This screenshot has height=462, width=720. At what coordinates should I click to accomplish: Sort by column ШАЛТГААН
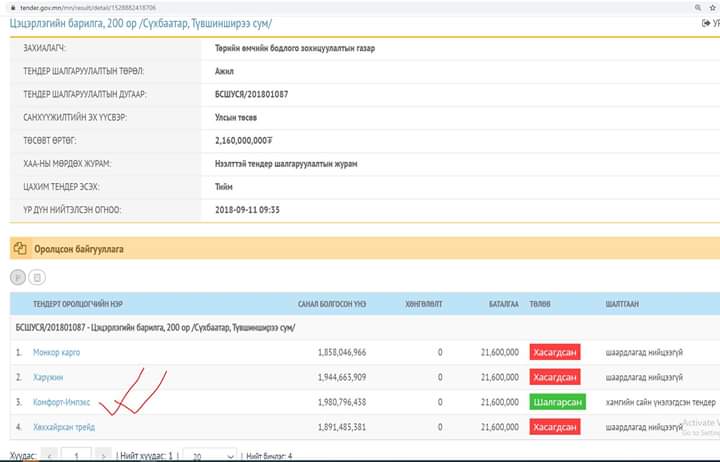pyautogui.click(x=622, y=304)
